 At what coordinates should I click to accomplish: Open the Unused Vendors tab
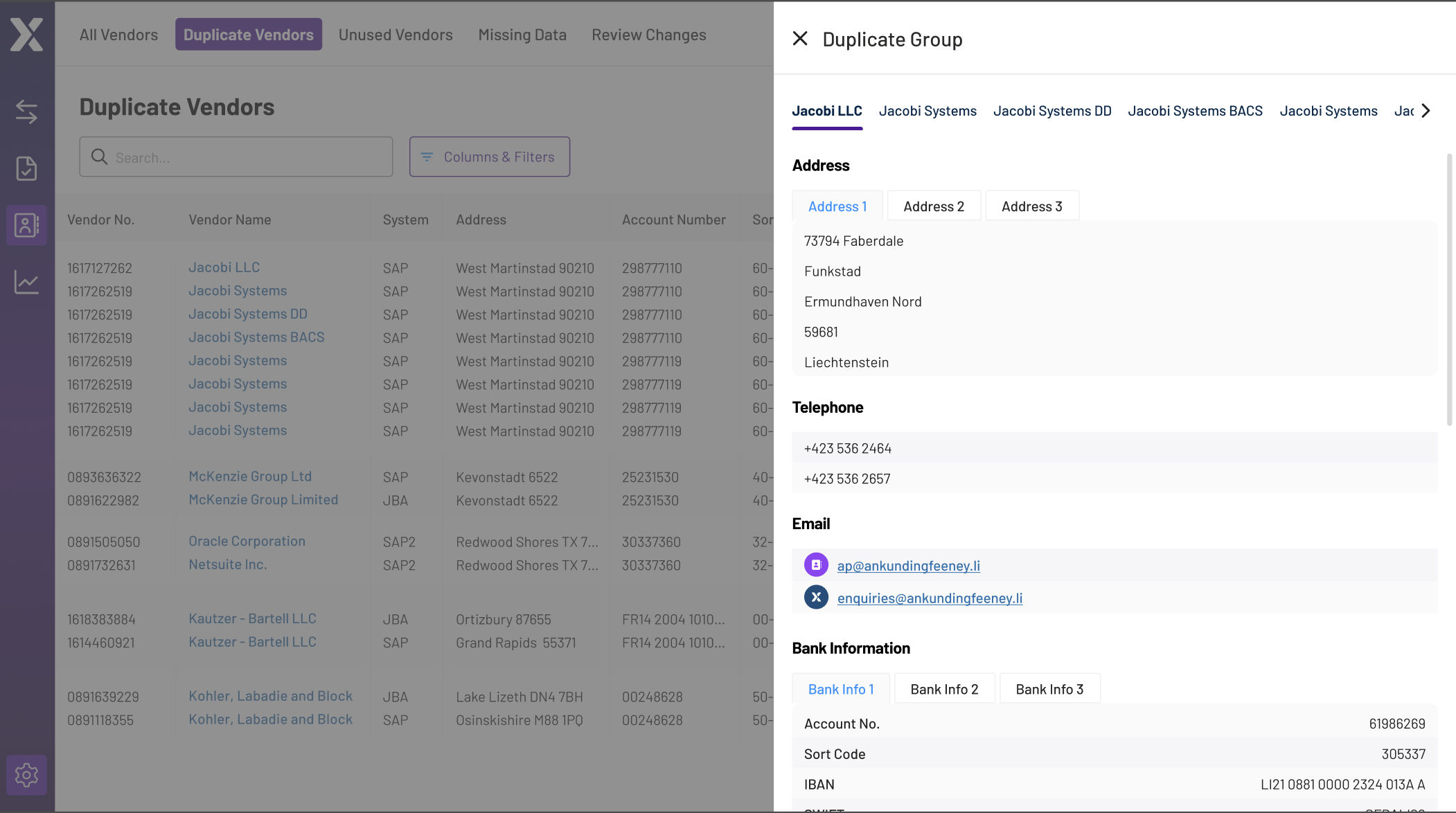tap(396, 35)
